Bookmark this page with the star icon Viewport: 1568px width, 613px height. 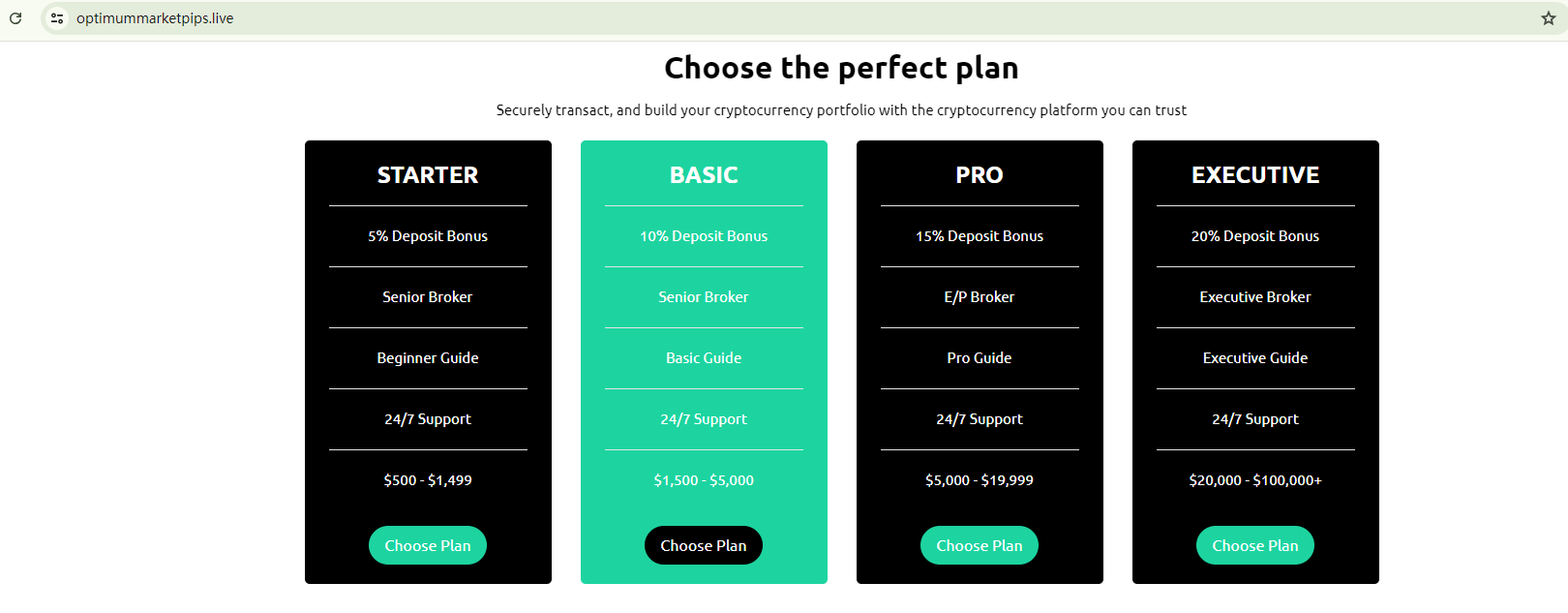[x=1548, y=18]
